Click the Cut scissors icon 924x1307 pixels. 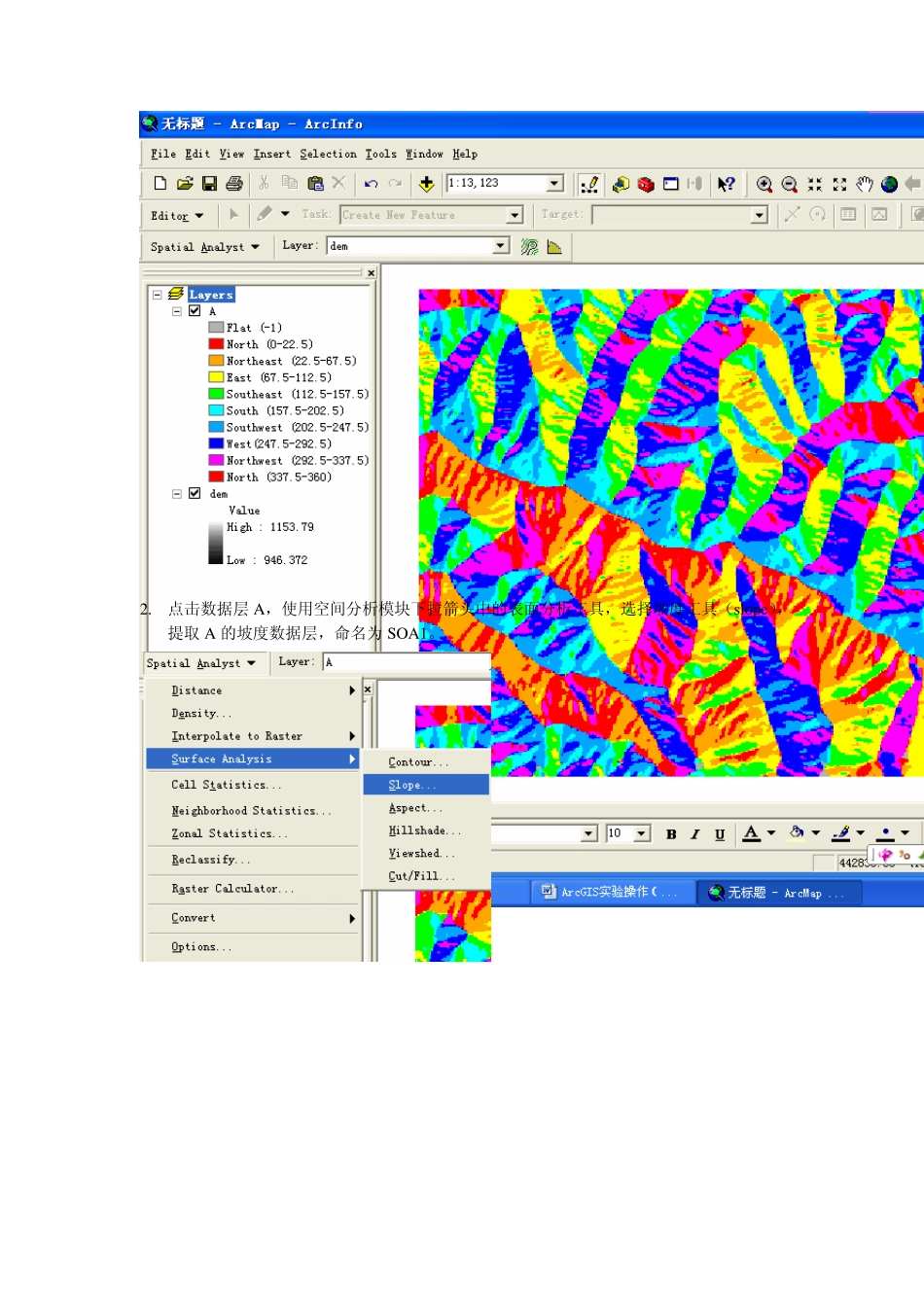pos(264,183)
